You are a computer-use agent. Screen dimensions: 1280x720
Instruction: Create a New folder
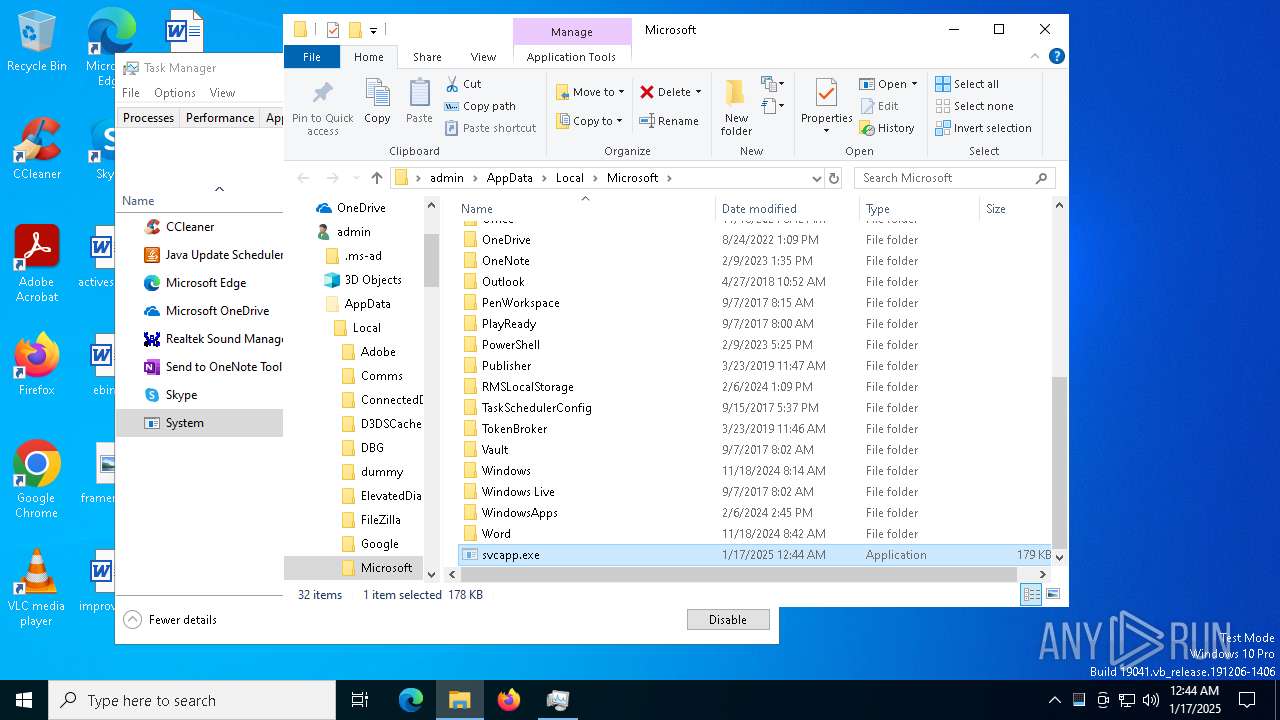coord(736,107)
